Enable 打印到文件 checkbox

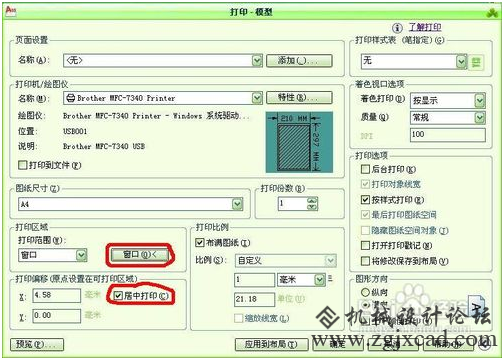pyautogui.click(x=22, y=165)
